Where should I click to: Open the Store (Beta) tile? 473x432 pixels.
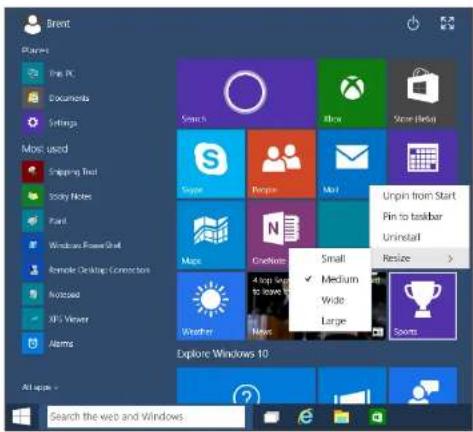[423, 93]
